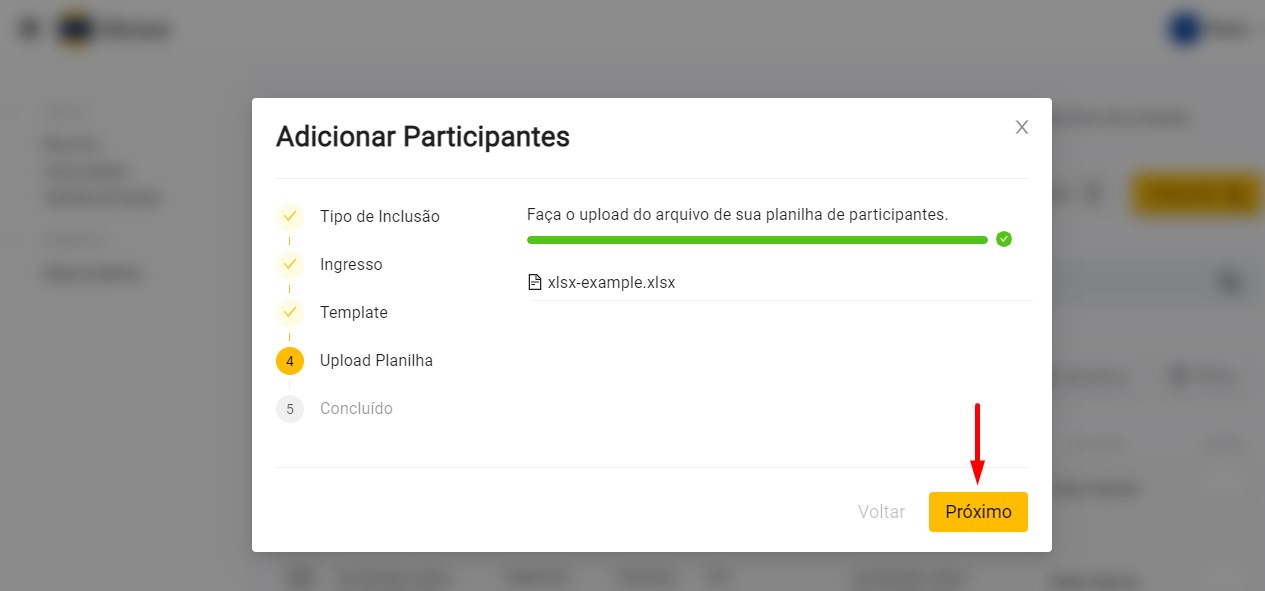Go to Ingresso step label
Screen dimensions: 1265x591
(x=351, y=264)
